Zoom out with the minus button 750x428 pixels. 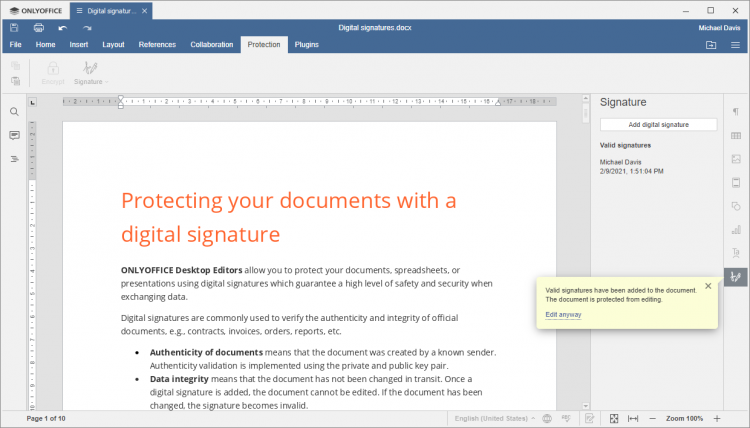652,418
